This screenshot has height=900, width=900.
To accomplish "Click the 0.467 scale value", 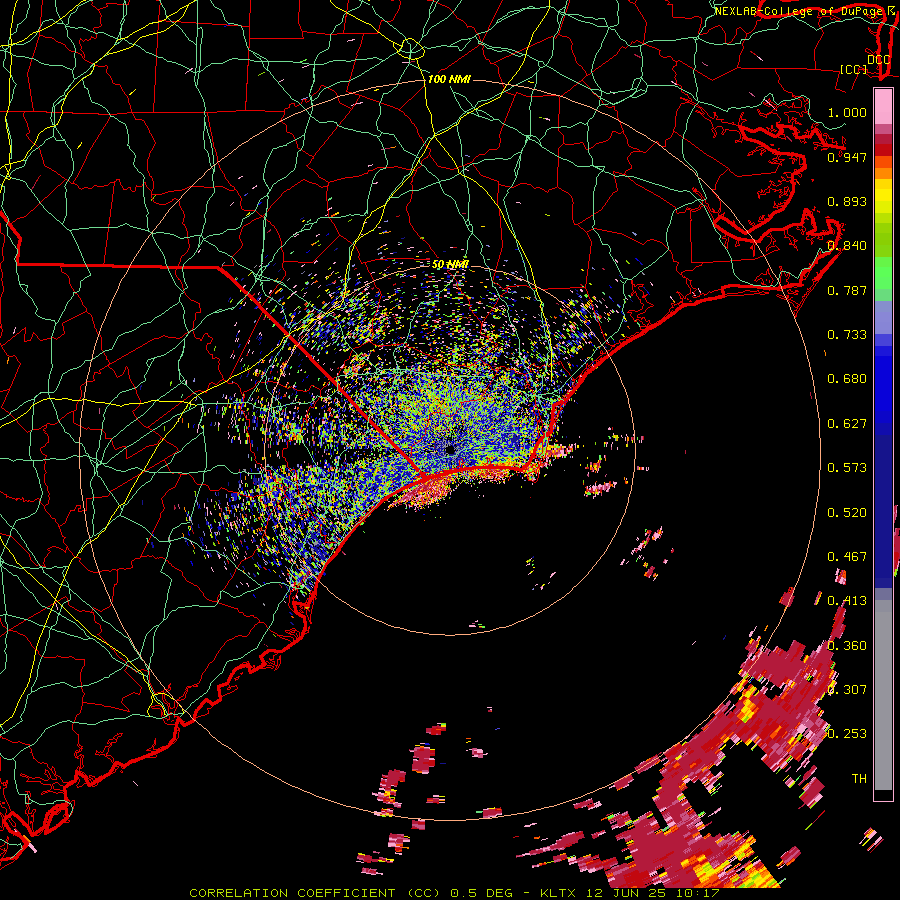I will pos(847,557).
